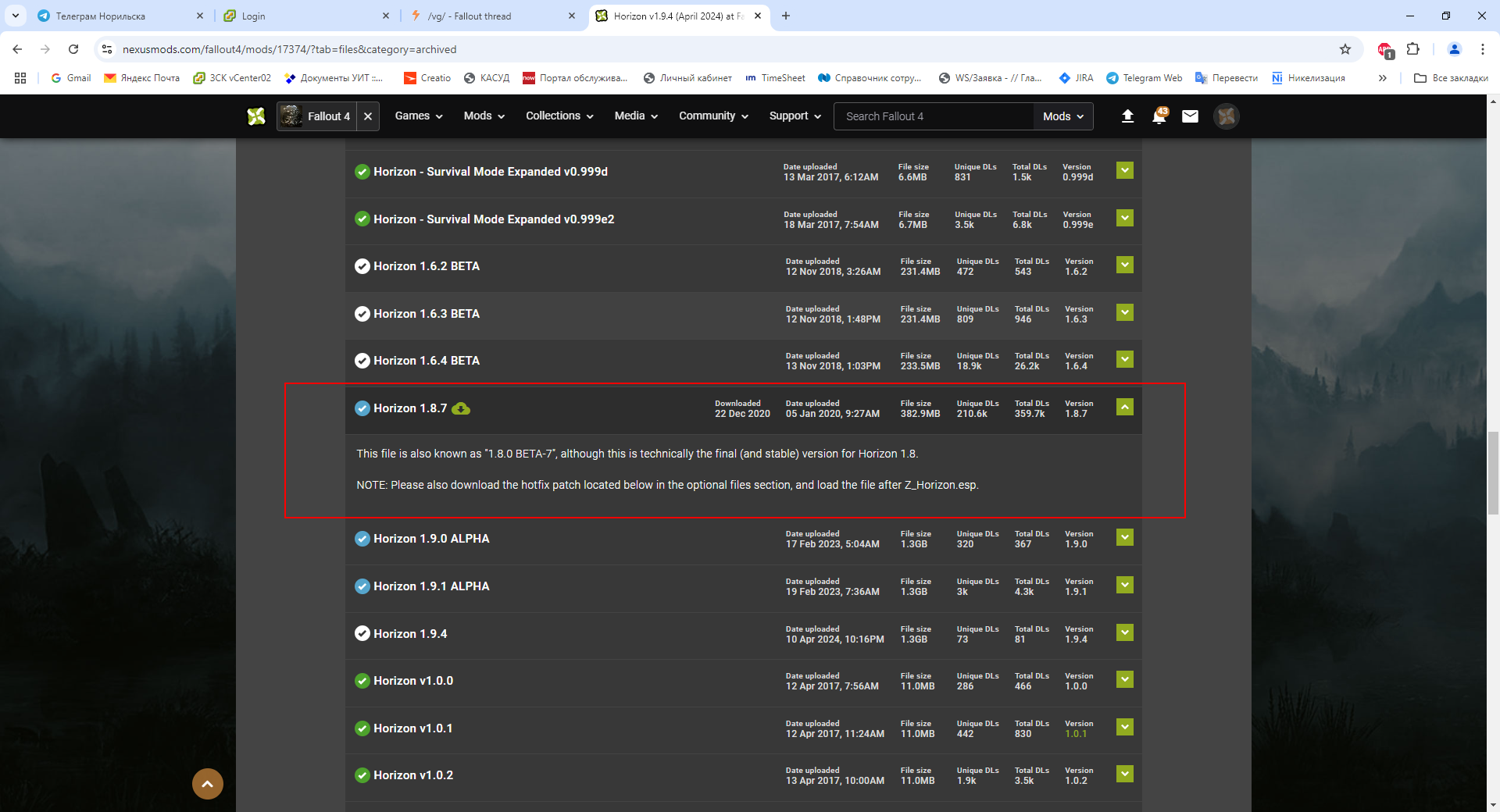
Task: Open a new browser tab
Action: point(786,16)
